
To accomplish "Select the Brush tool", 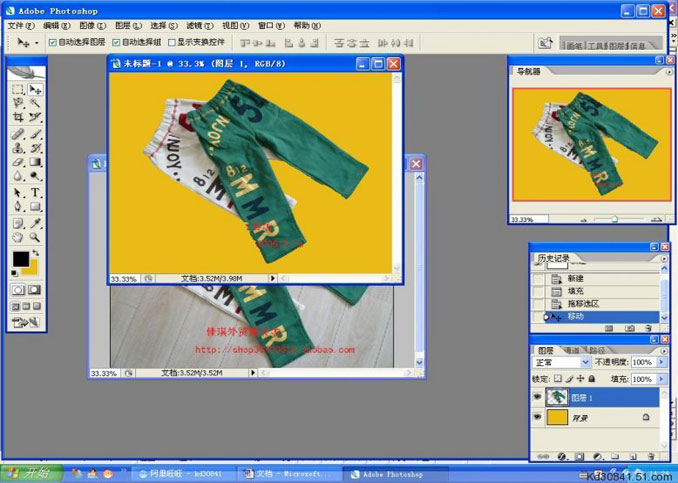I will [x=35, y=134].
